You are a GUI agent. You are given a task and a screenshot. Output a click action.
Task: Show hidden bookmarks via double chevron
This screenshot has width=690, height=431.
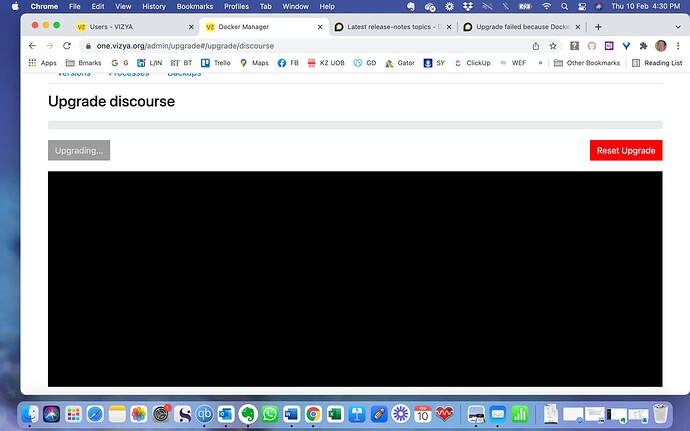coord(540,63)
